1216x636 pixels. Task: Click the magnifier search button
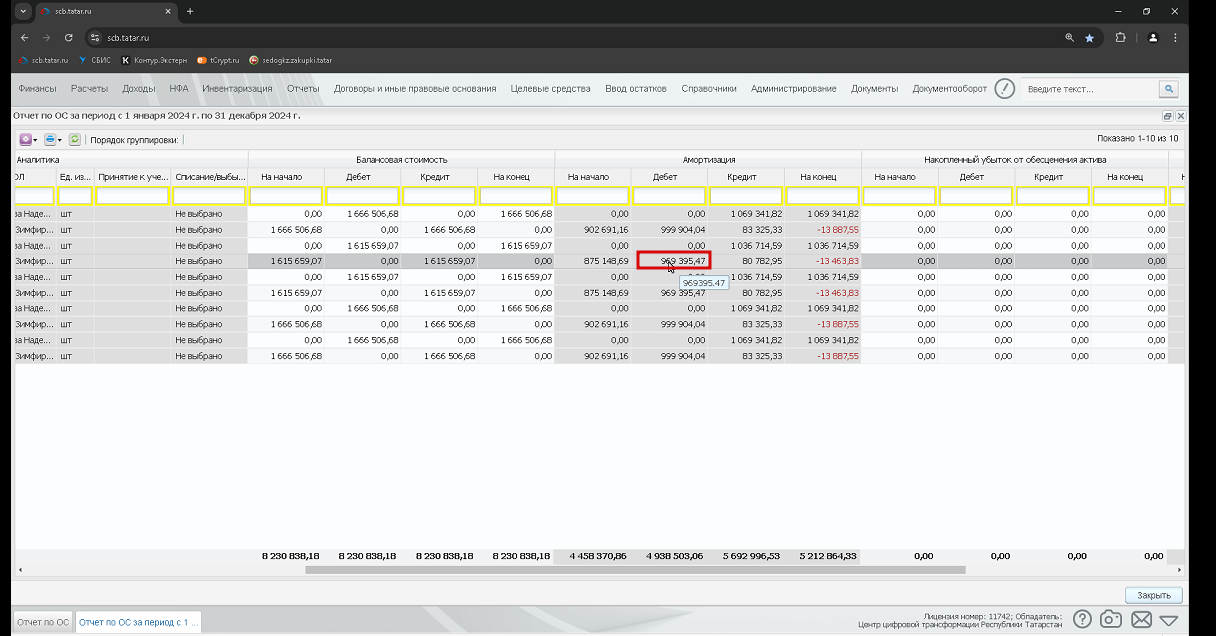pyautogui.click(x=1168, y=89)
